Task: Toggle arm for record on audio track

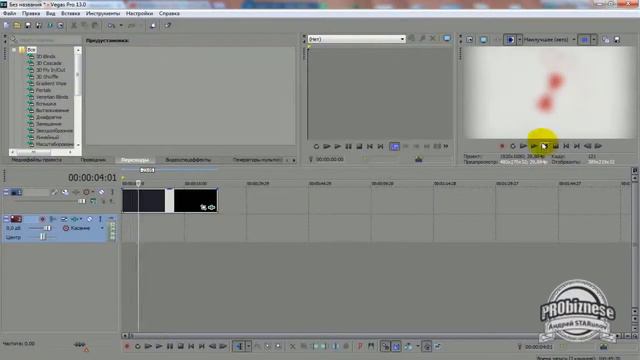Action: [42, 219]
